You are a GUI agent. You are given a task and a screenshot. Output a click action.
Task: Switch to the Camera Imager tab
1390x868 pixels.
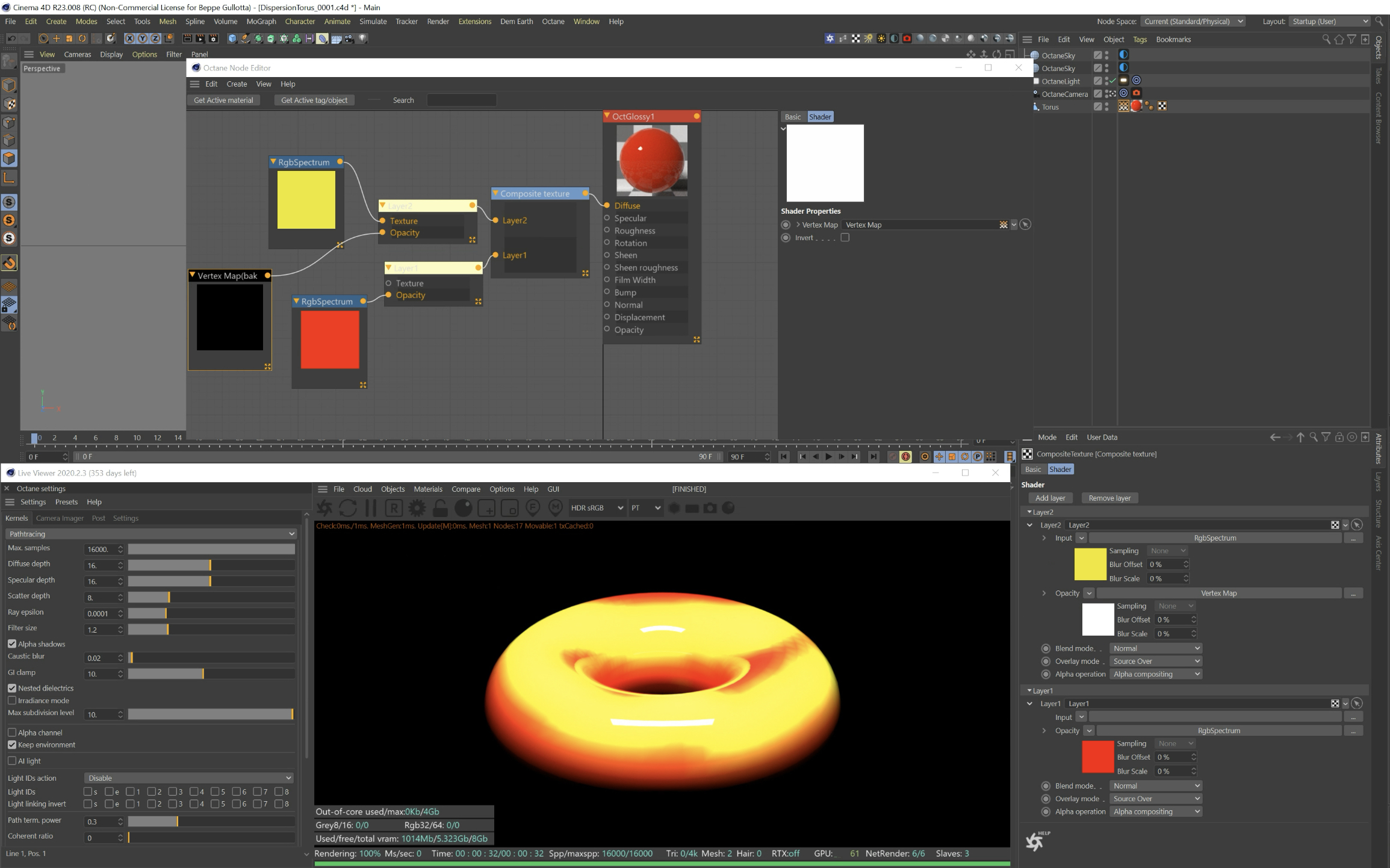60,518
